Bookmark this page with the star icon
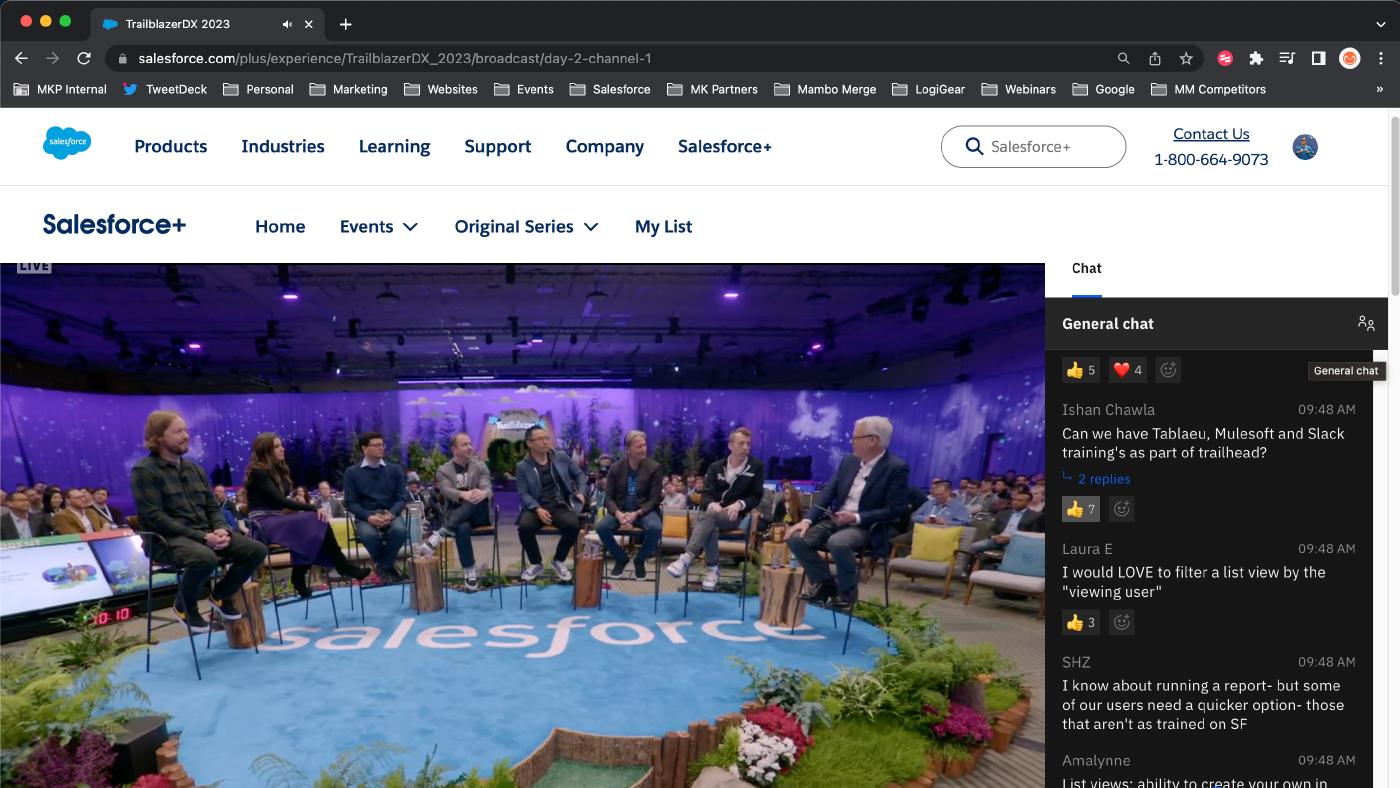The width and height of the screenshot is (1400, 788). pos(1187,58)
